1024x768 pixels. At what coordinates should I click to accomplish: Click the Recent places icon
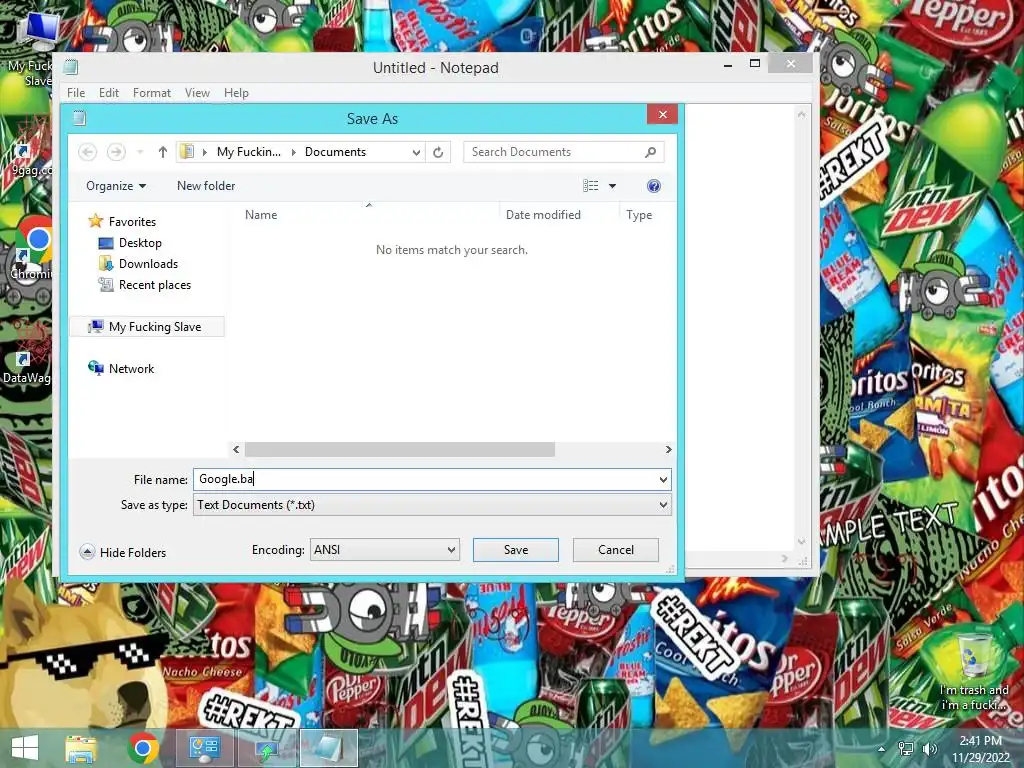point(106,285)
